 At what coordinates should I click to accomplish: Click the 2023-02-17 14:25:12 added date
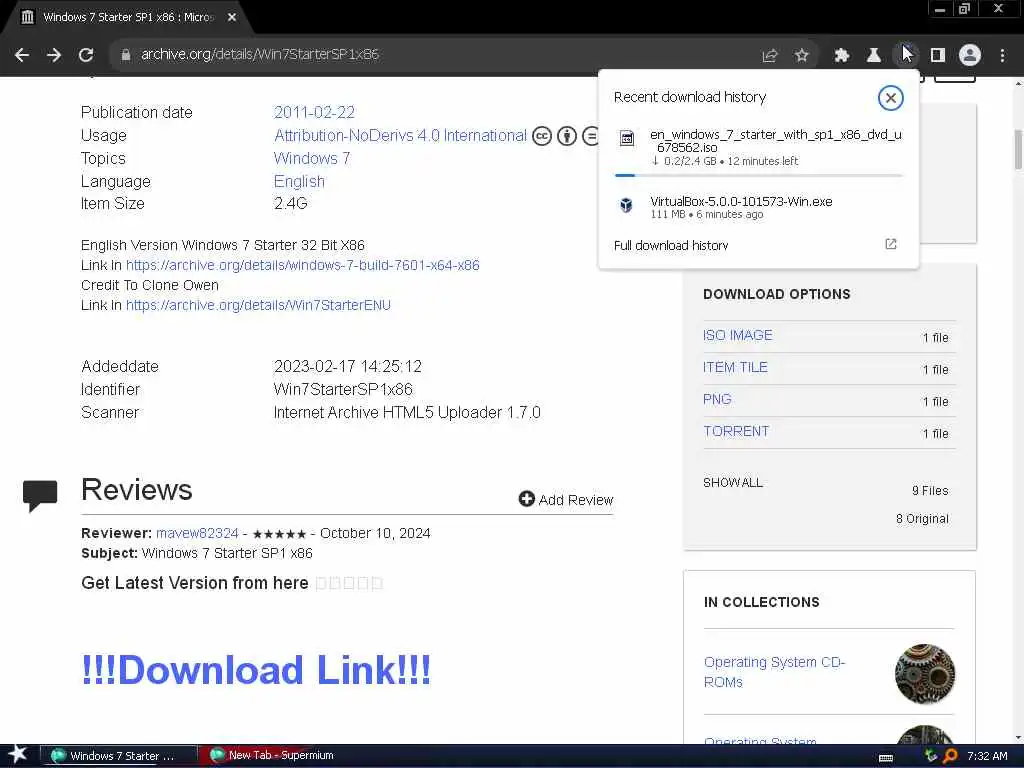tap(347, 366)
